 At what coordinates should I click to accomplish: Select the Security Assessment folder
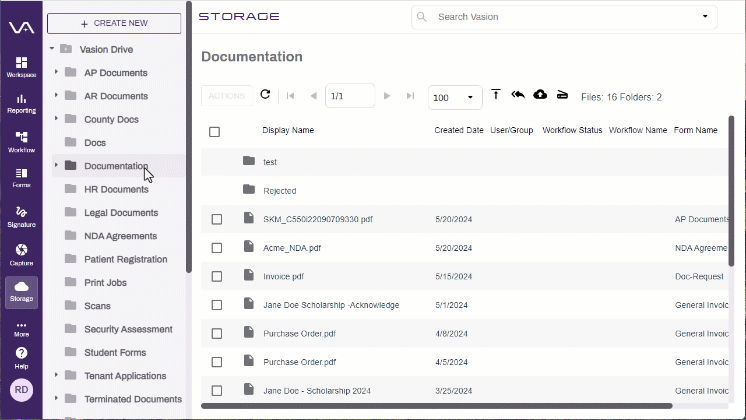pyautogui.click(x=128, y=329)
